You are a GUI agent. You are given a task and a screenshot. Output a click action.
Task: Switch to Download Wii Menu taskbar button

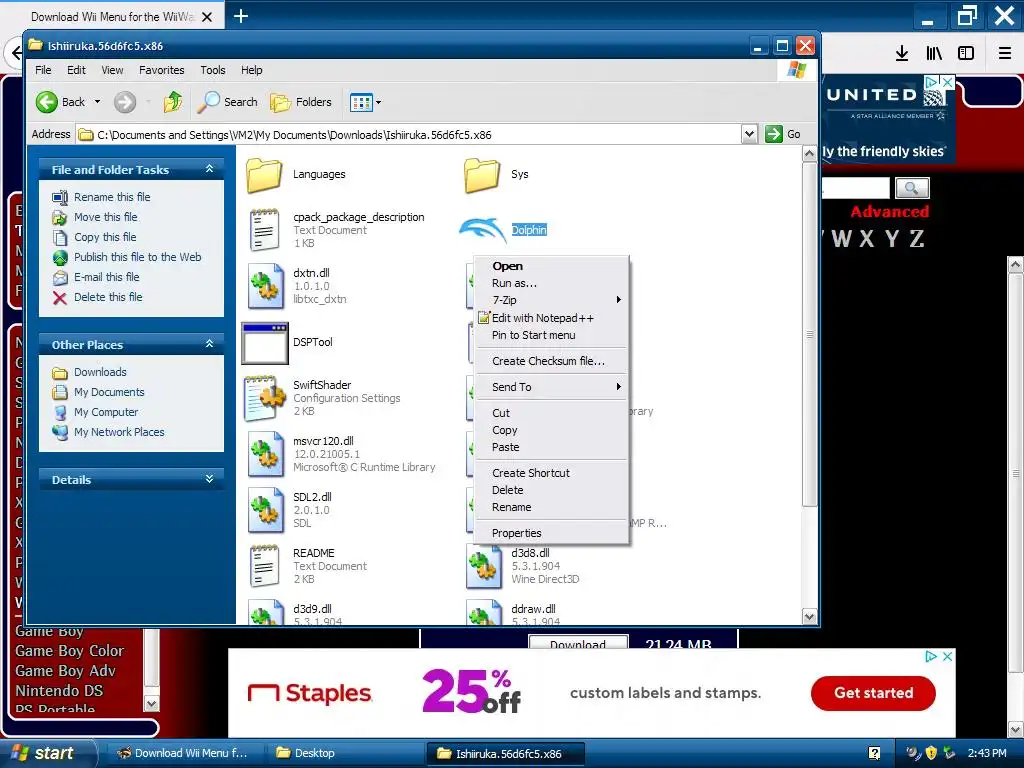point(183,753)
